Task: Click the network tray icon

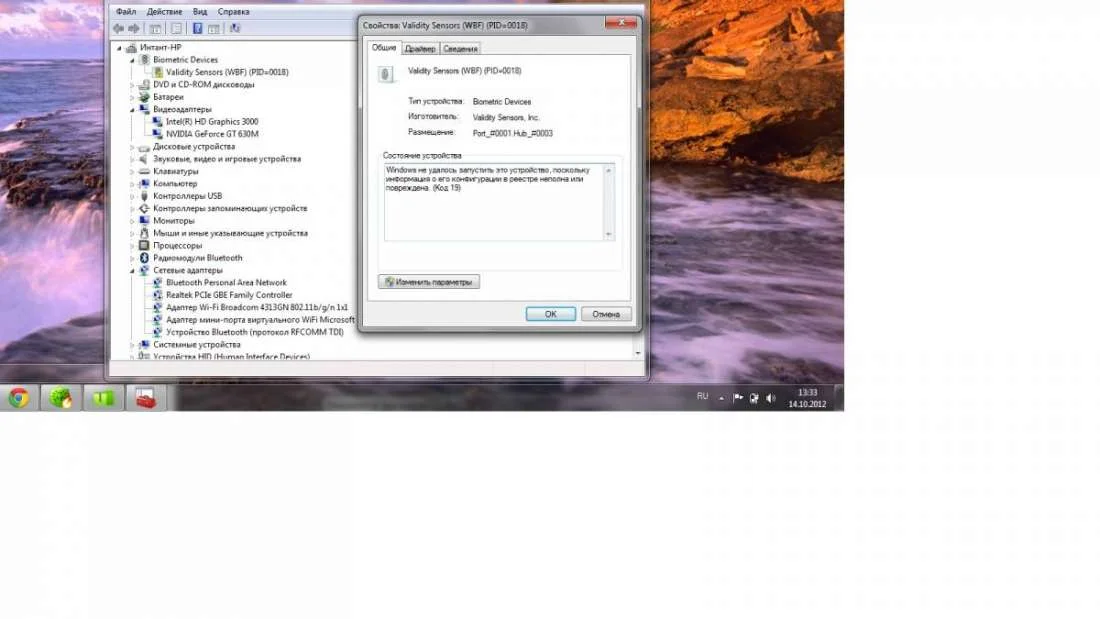Action: pyautogui.click(x=754, y=398)
